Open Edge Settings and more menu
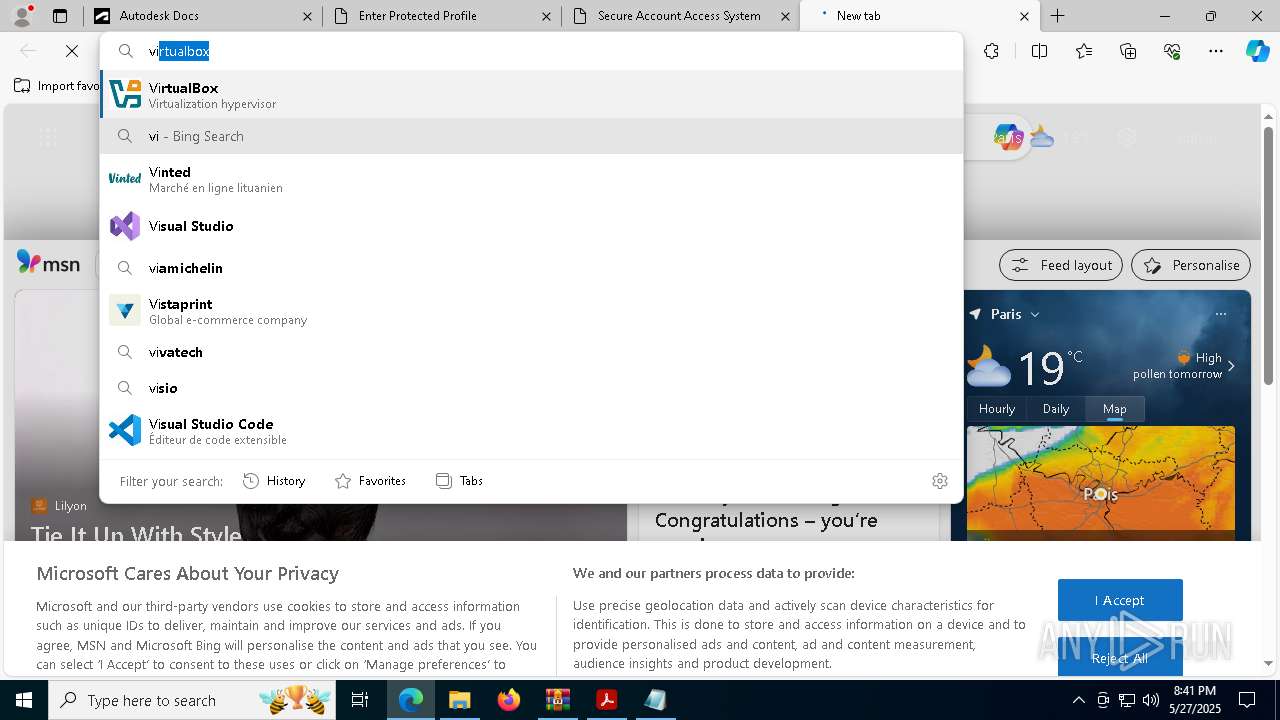The width and height of the screenshot is (1280, 720). [1216, 51]
